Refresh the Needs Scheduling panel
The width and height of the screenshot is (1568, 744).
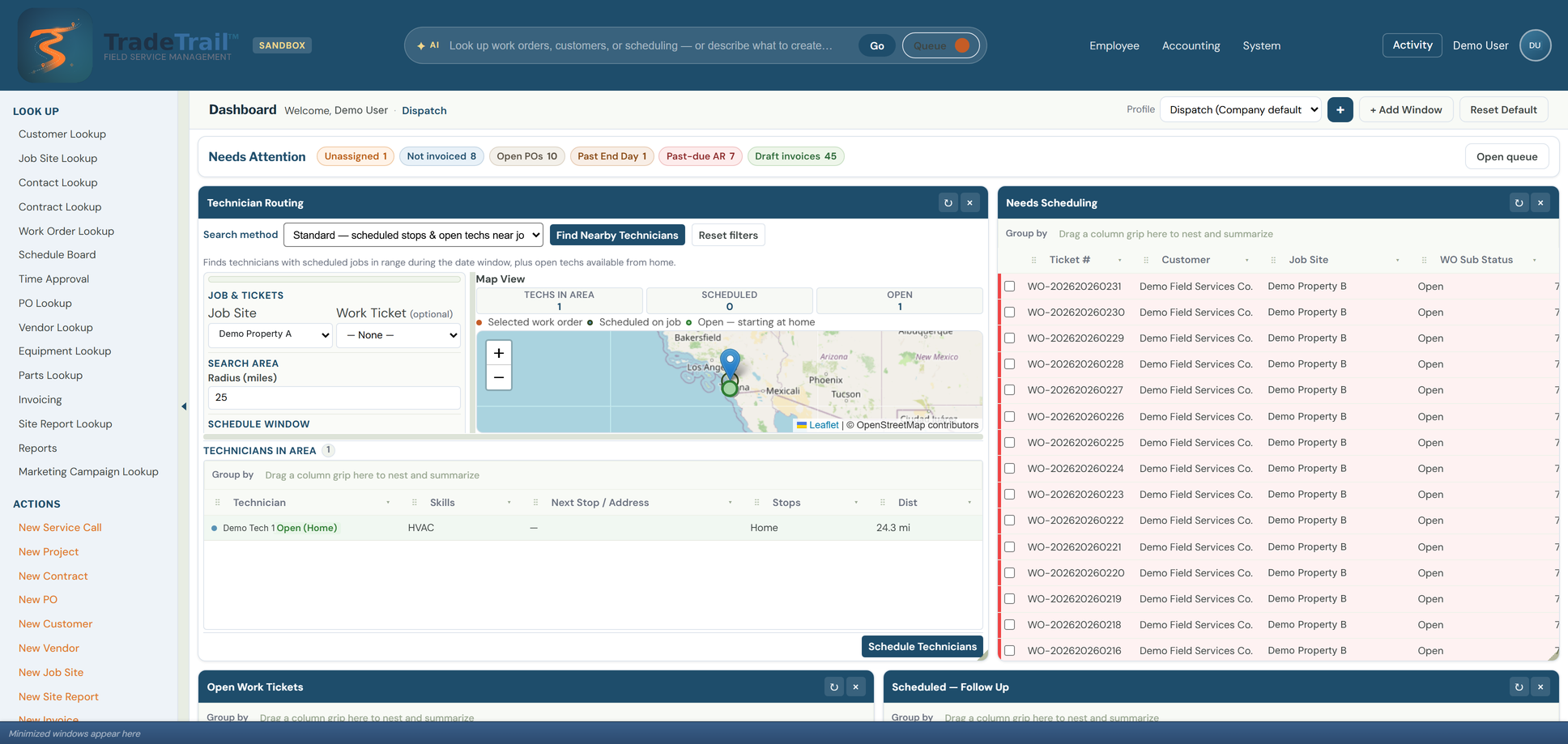[x=1519, y=202]
